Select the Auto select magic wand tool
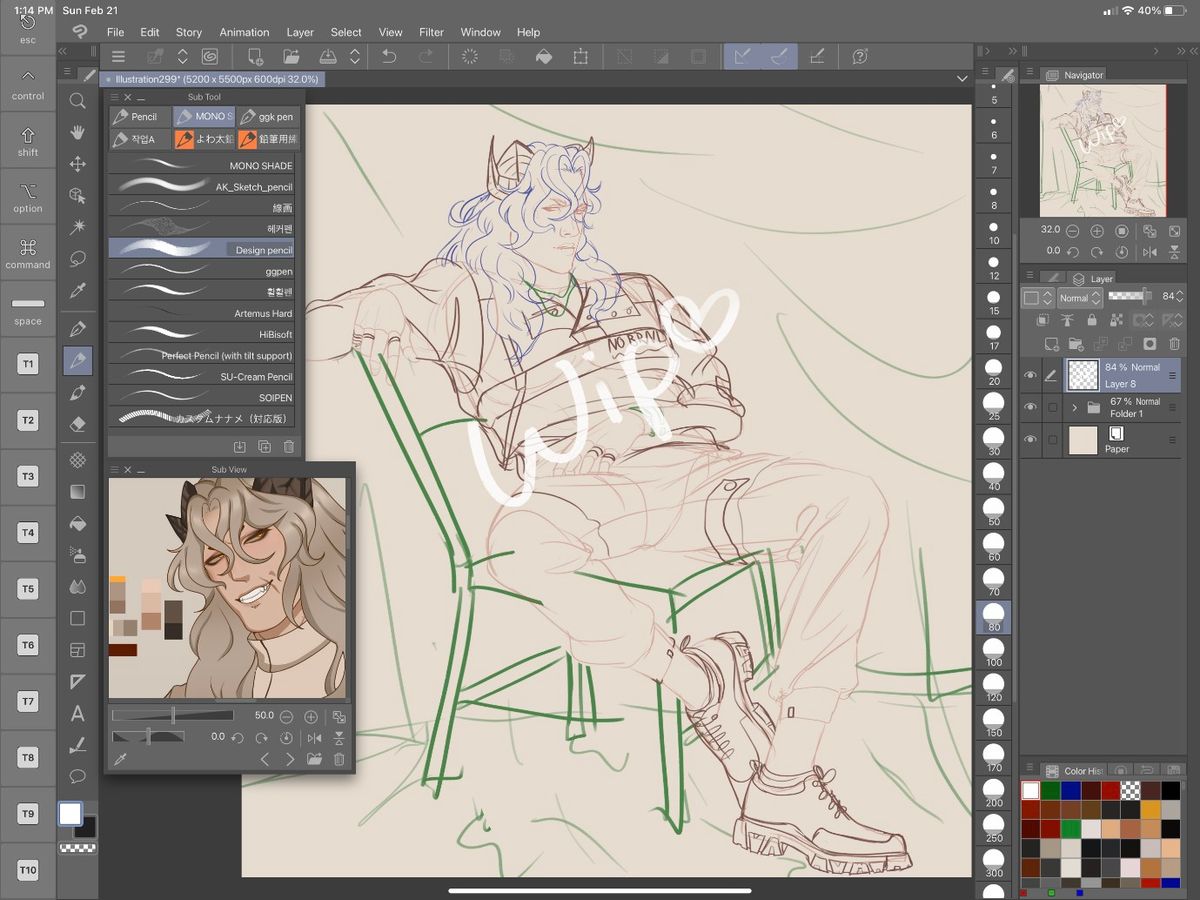This screenshot has width=1200, height=900. click(x=77, y=227)
